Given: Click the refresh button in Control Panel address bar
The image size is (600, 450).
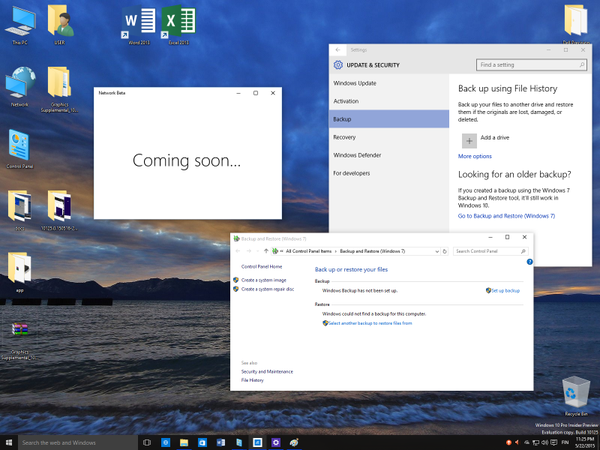Looking at the screenshot, I should point(445,251).
